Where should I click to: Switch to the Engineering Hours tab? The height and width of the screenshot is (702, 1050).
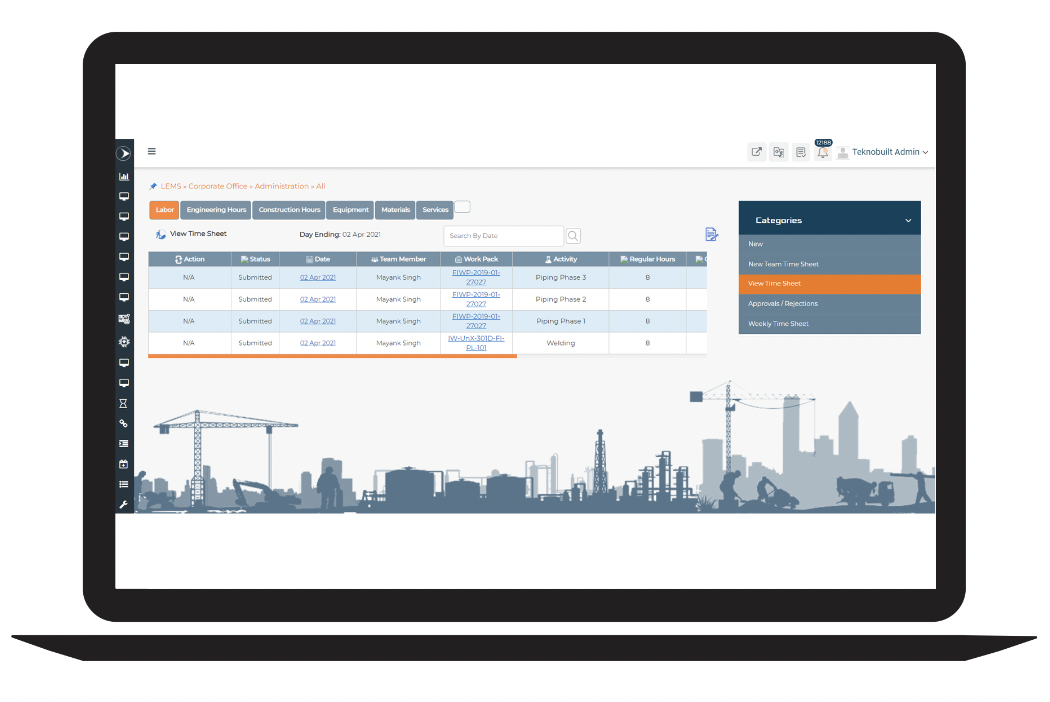click(216, 210)
